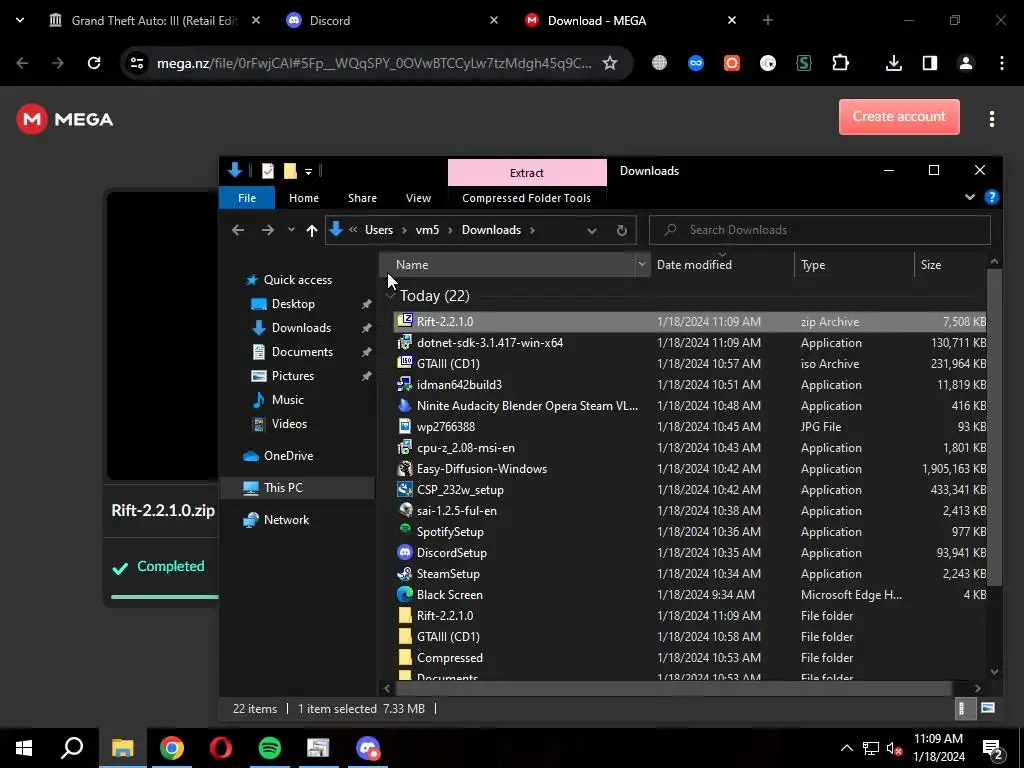
Task: Open Desktop in the navigation pane
Action: 293,304
